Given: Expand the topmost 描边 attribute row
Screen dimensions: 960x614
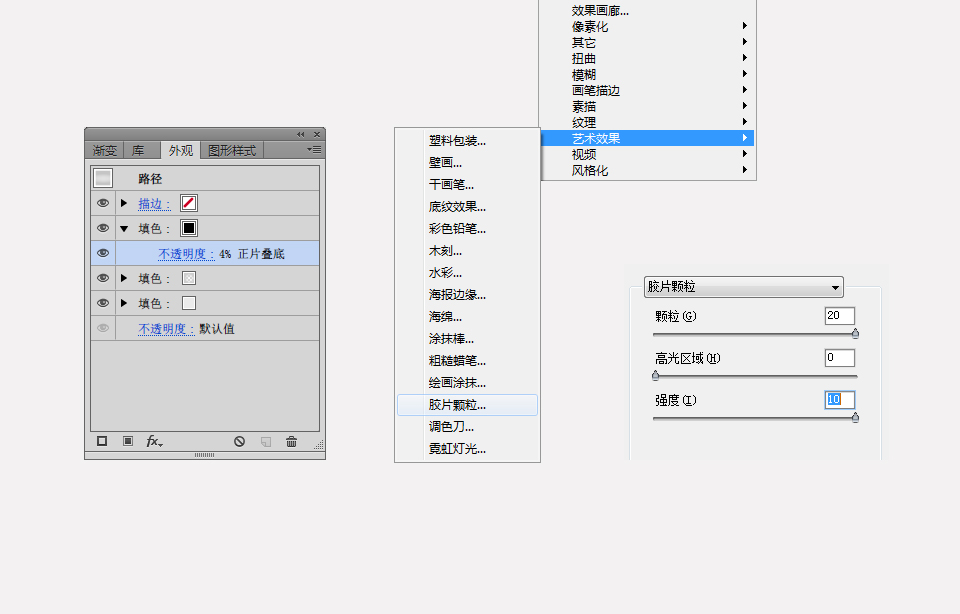Looking at the screenshot, I should (x=123, y=203).
